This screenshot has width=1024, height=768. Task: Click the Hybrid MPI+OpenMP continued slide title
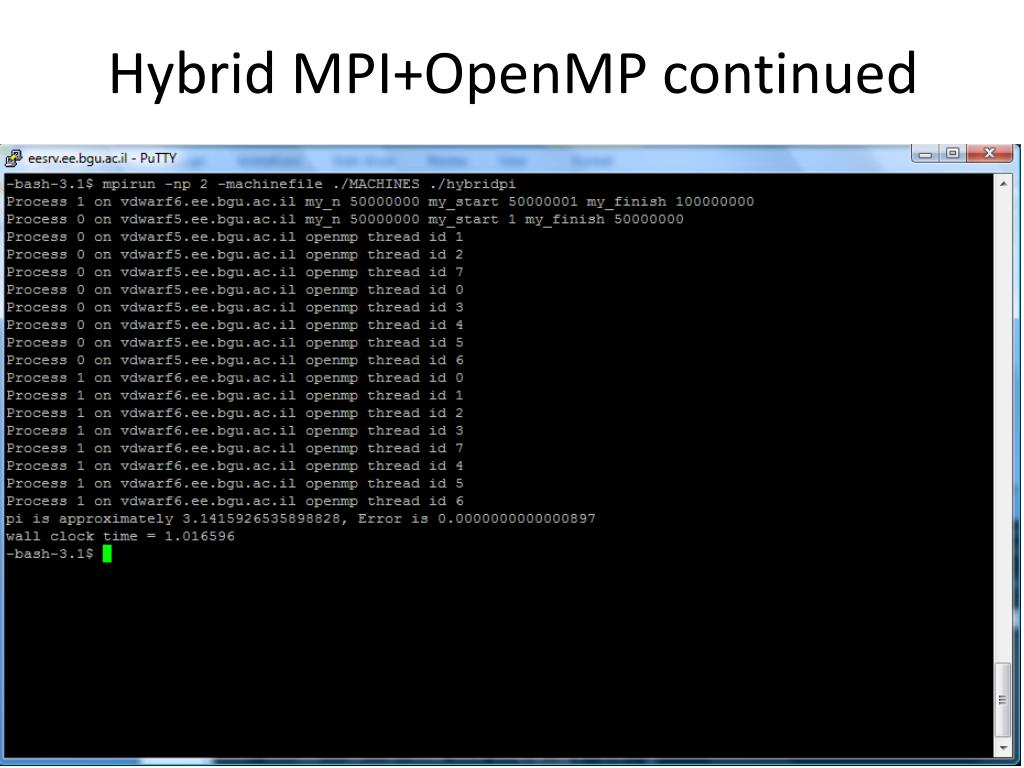coord(513,73)
